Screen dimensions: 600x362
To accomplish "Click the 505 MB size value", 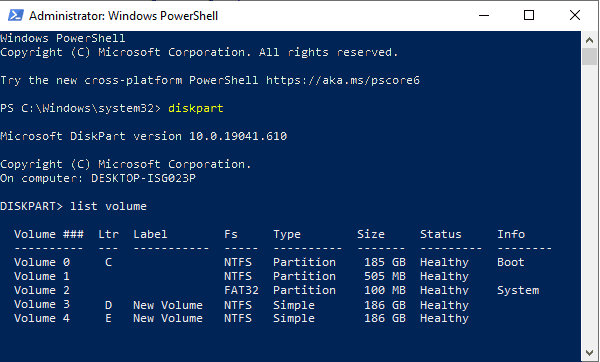I will tap(385, 276).
